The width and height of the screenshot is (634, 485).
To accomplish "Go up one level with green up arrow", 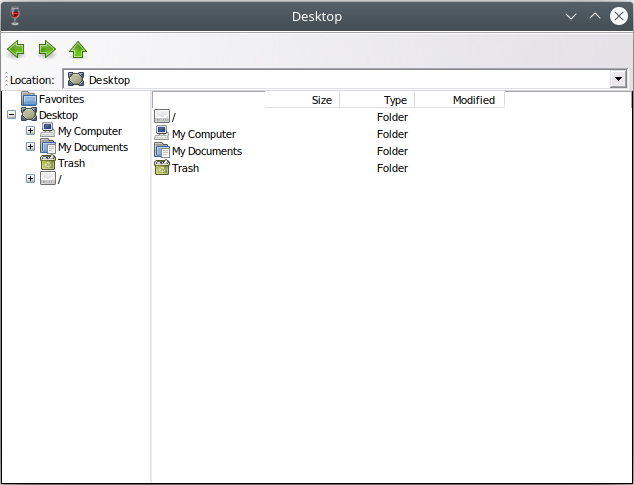I will coord(78,49).
